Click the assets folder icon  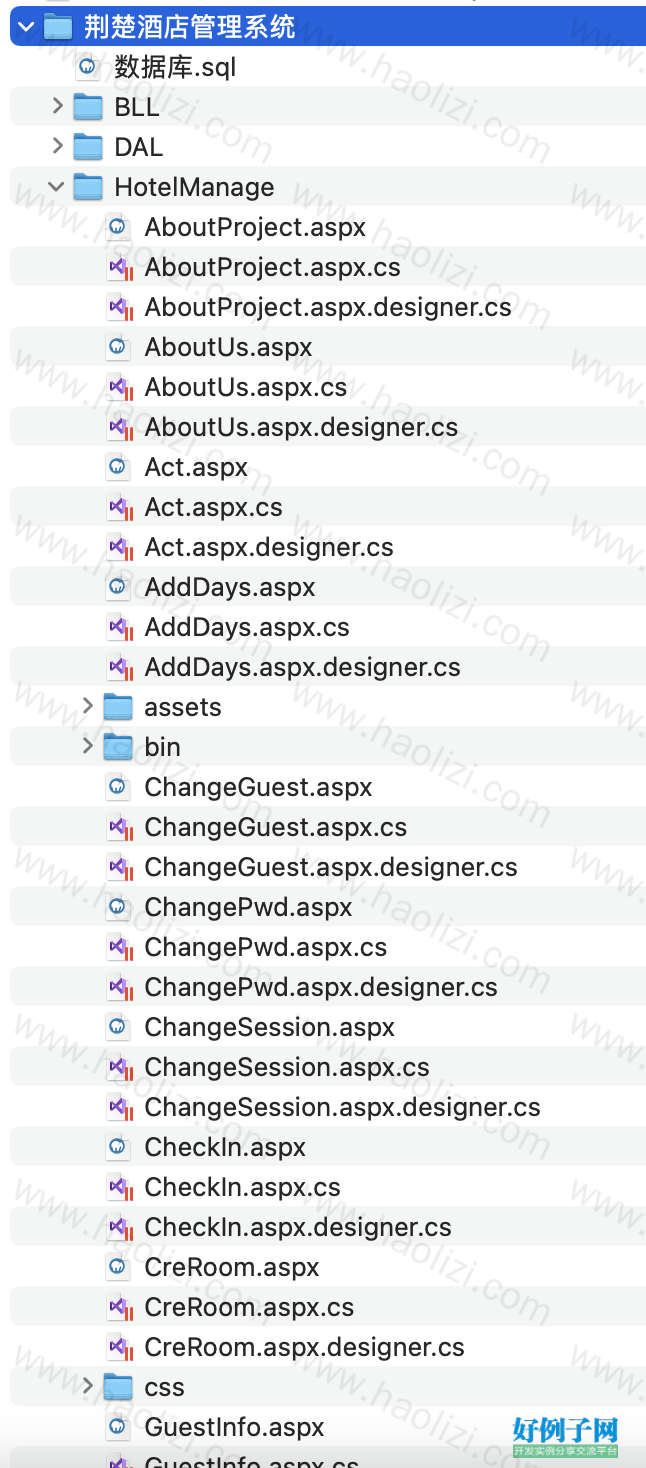tap(118, 707)
